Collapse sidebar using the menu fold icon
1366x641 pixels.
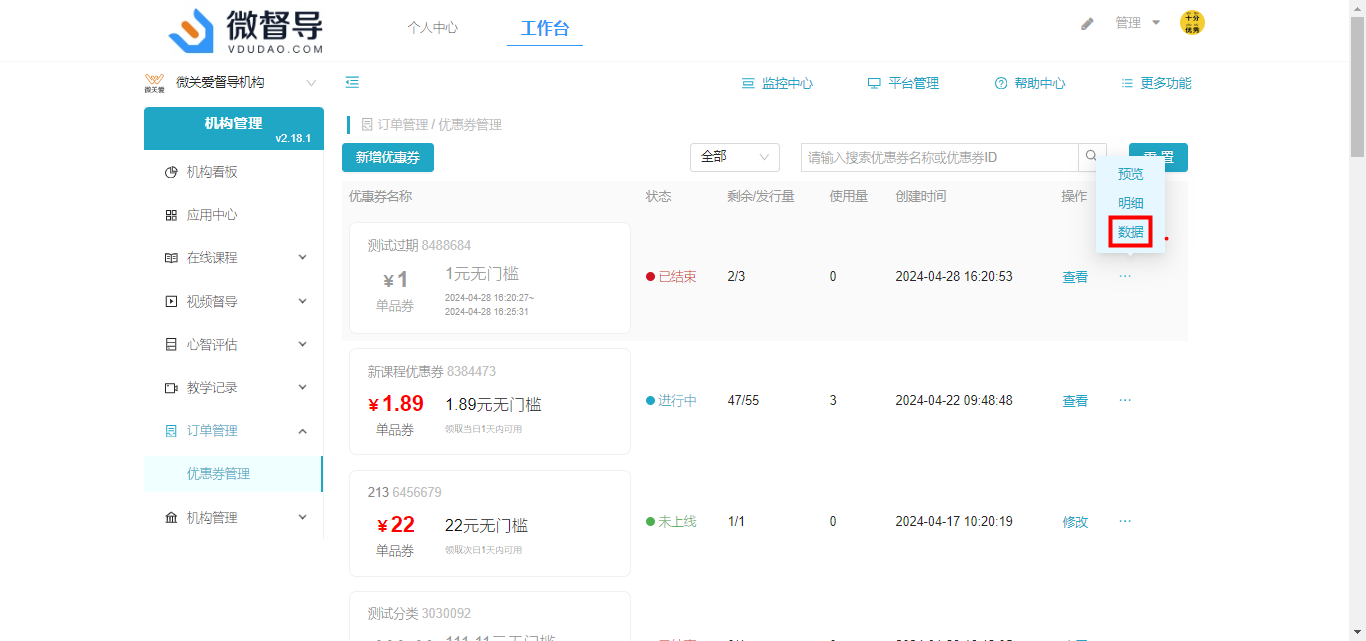coord(352,83)
